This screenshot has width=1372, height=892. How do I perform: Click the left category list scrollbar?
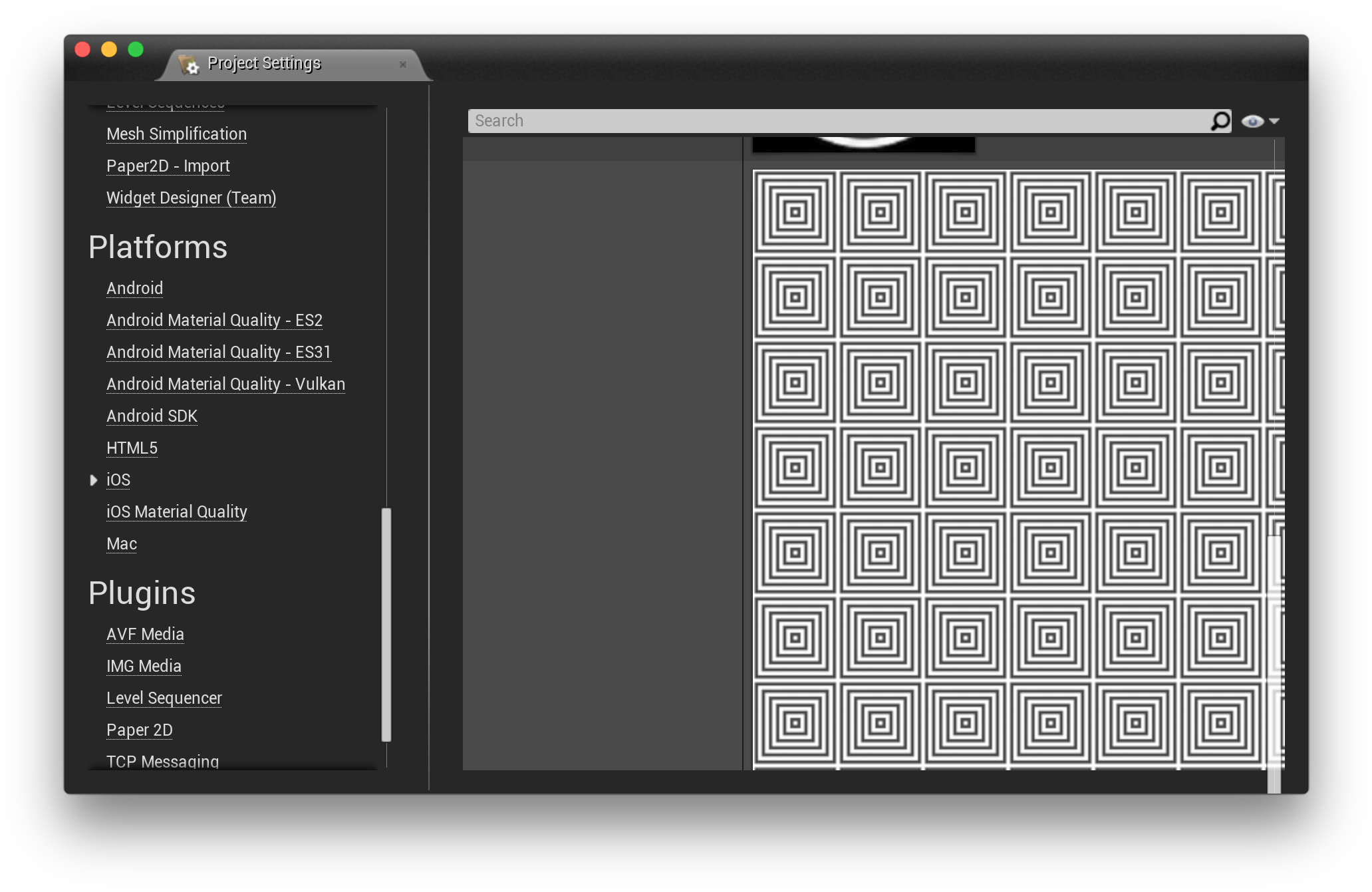(x=386, y=624)
